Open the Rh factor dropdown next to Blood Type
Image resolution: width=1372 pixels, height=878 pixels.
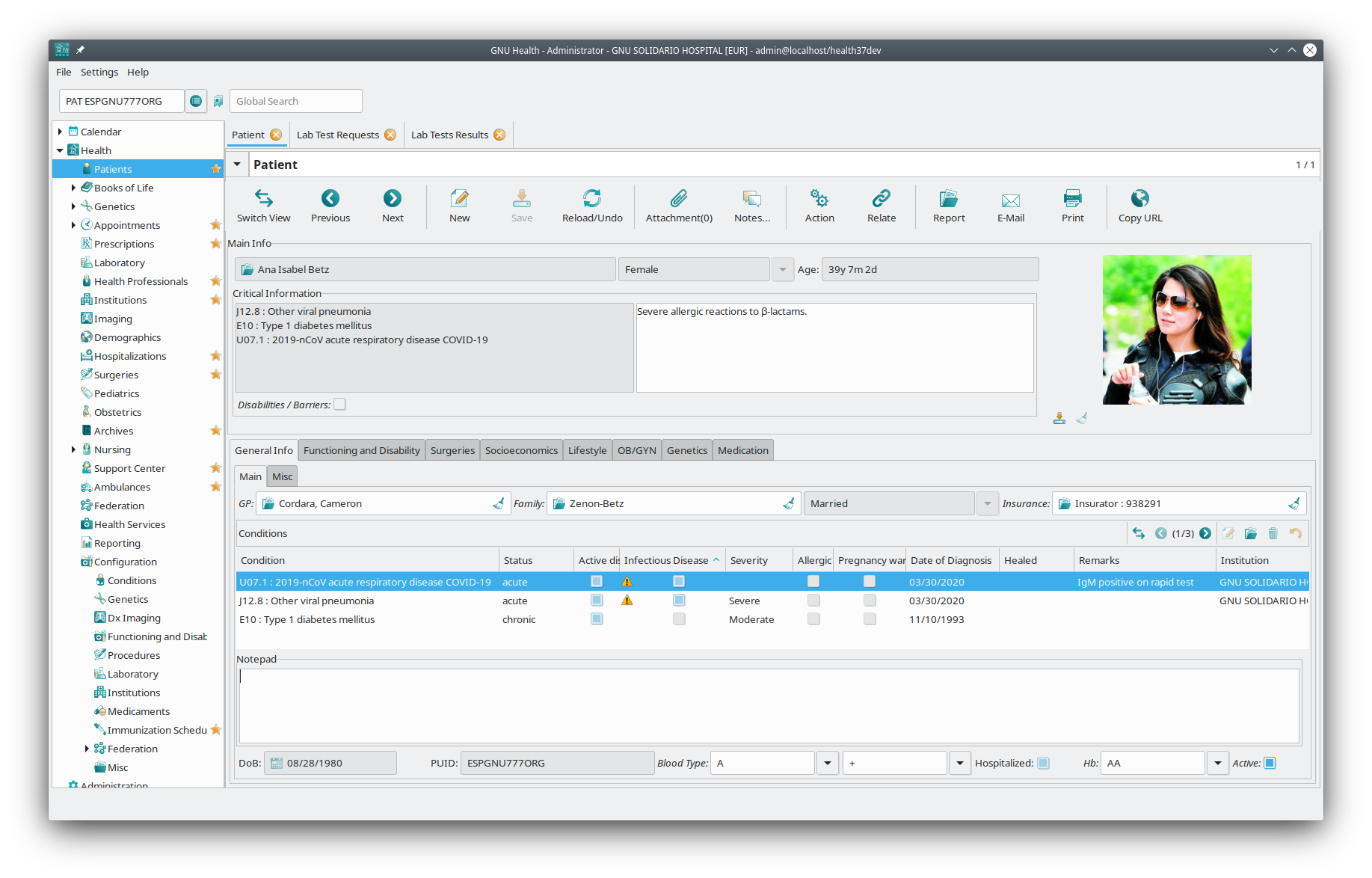[x=959, y=762]
